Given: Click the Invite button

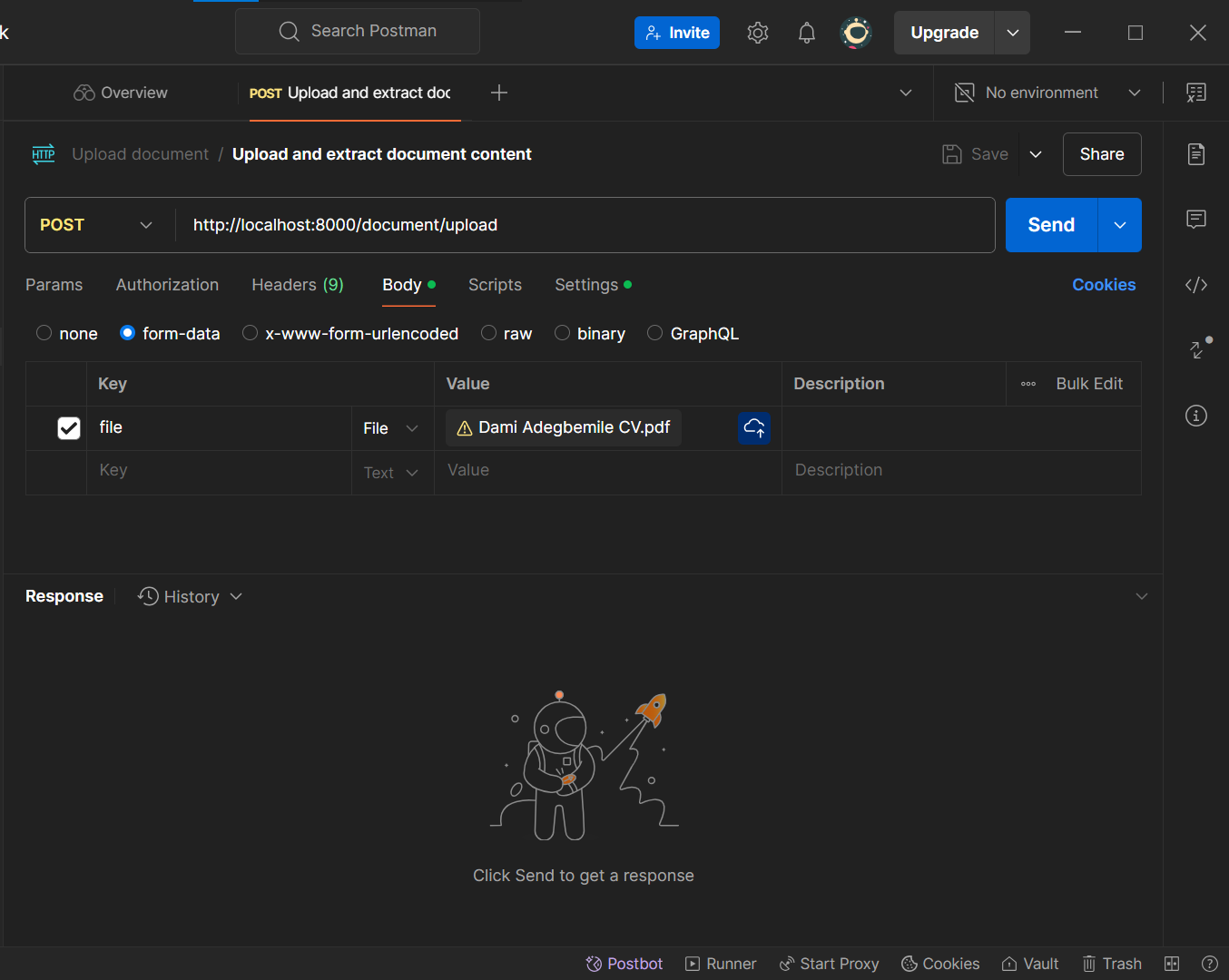Looking at the screenshot, I should [677, 33].
